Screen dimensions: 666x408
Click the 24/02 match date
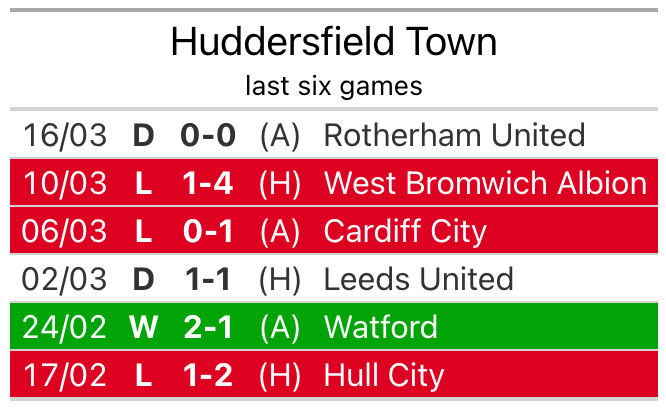(65, 327)
